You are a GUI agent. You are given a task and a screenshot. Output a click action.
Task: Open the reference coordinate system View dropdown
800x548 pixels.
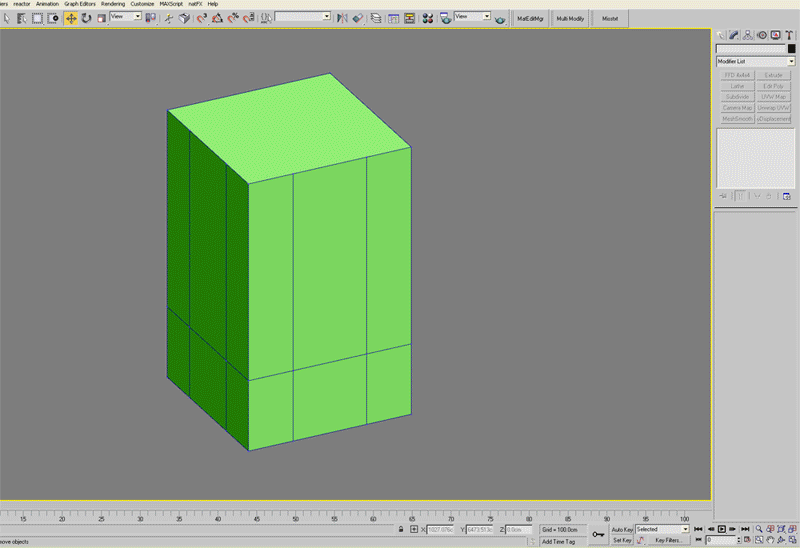pos(125,17)
